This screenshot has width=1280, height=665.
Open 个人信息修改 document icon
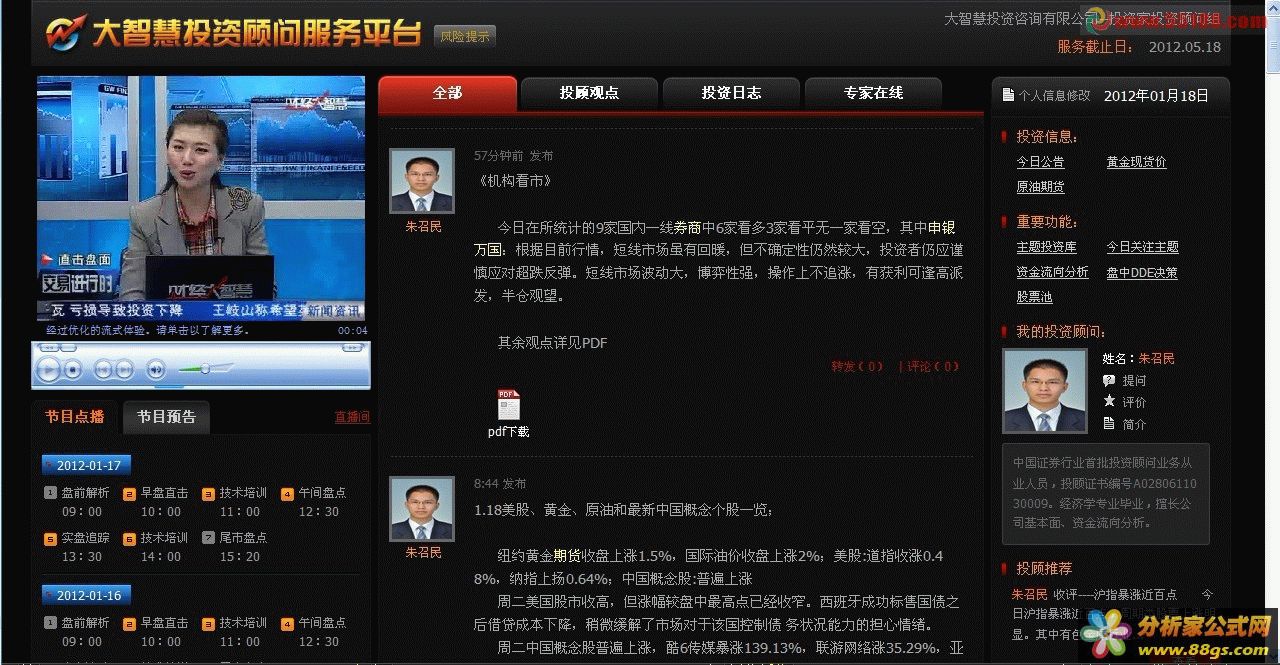coord(1008,95)
